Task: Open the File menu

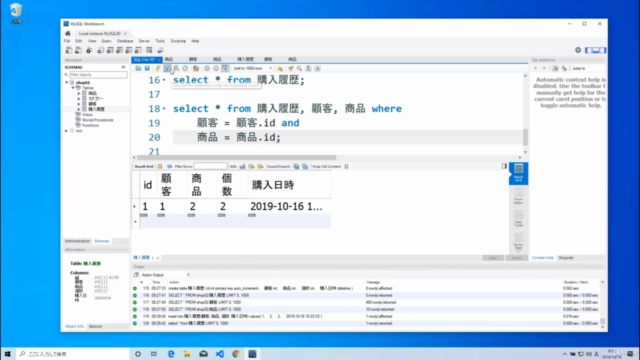Action: [x=67, y=41]
